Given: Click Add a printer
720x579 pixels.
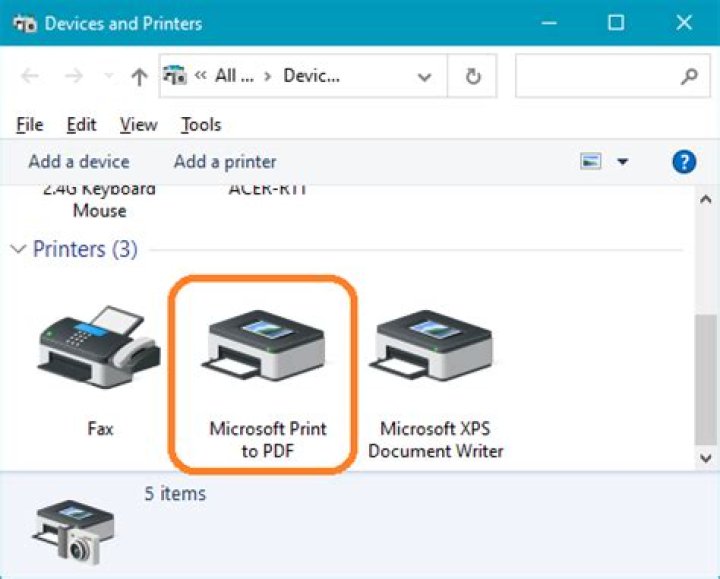Looking at the screenshot, I should pos(225,162).
